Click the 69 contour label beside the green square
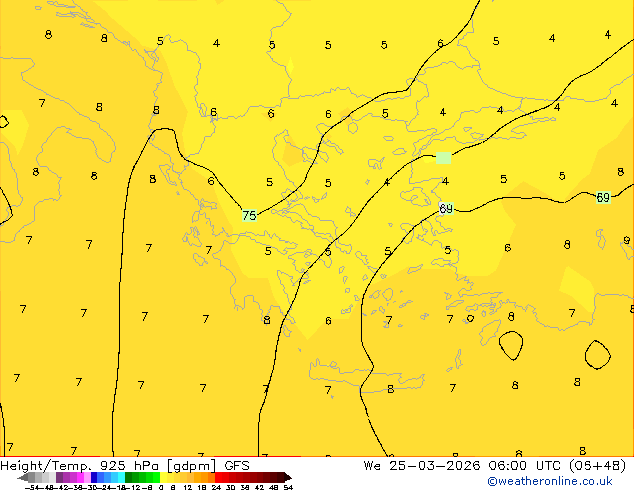The width and height of the screenshot is (634, 490). (446, 209)
